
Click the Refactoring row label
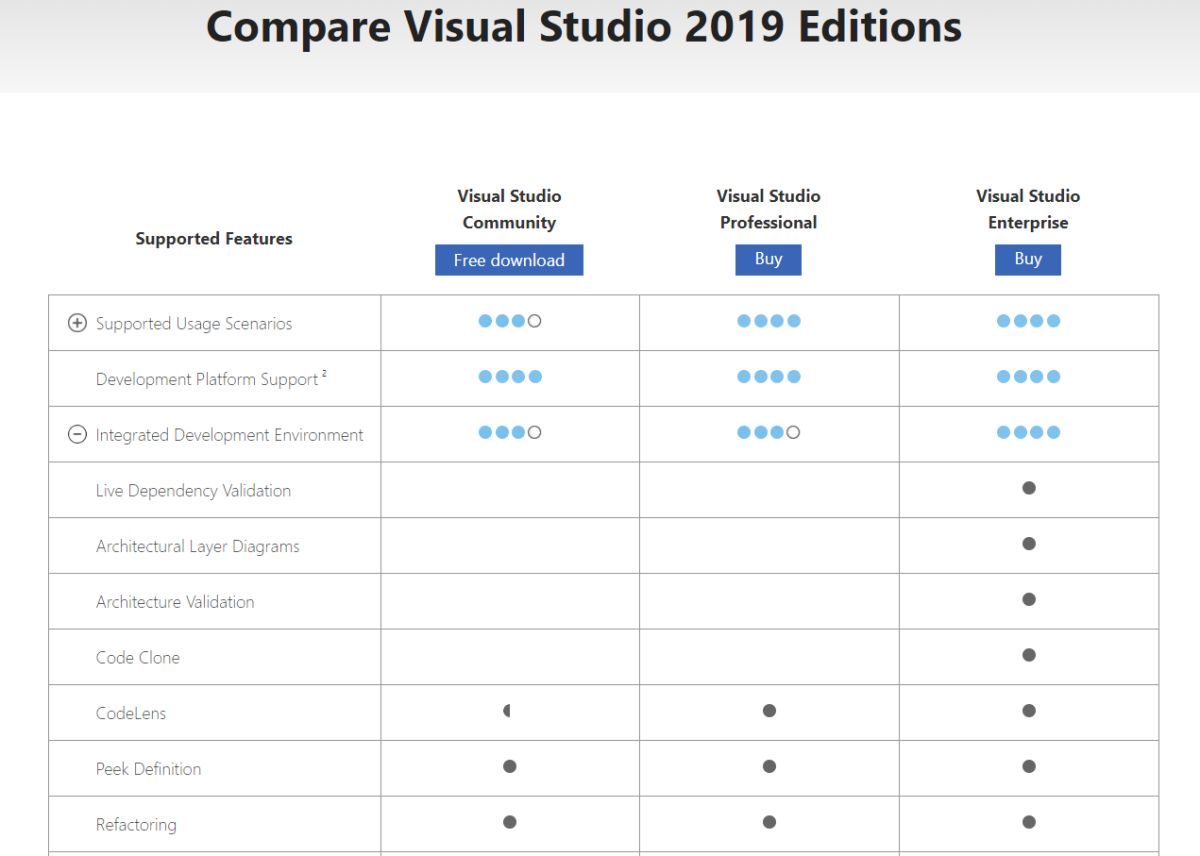click(136, 825)
